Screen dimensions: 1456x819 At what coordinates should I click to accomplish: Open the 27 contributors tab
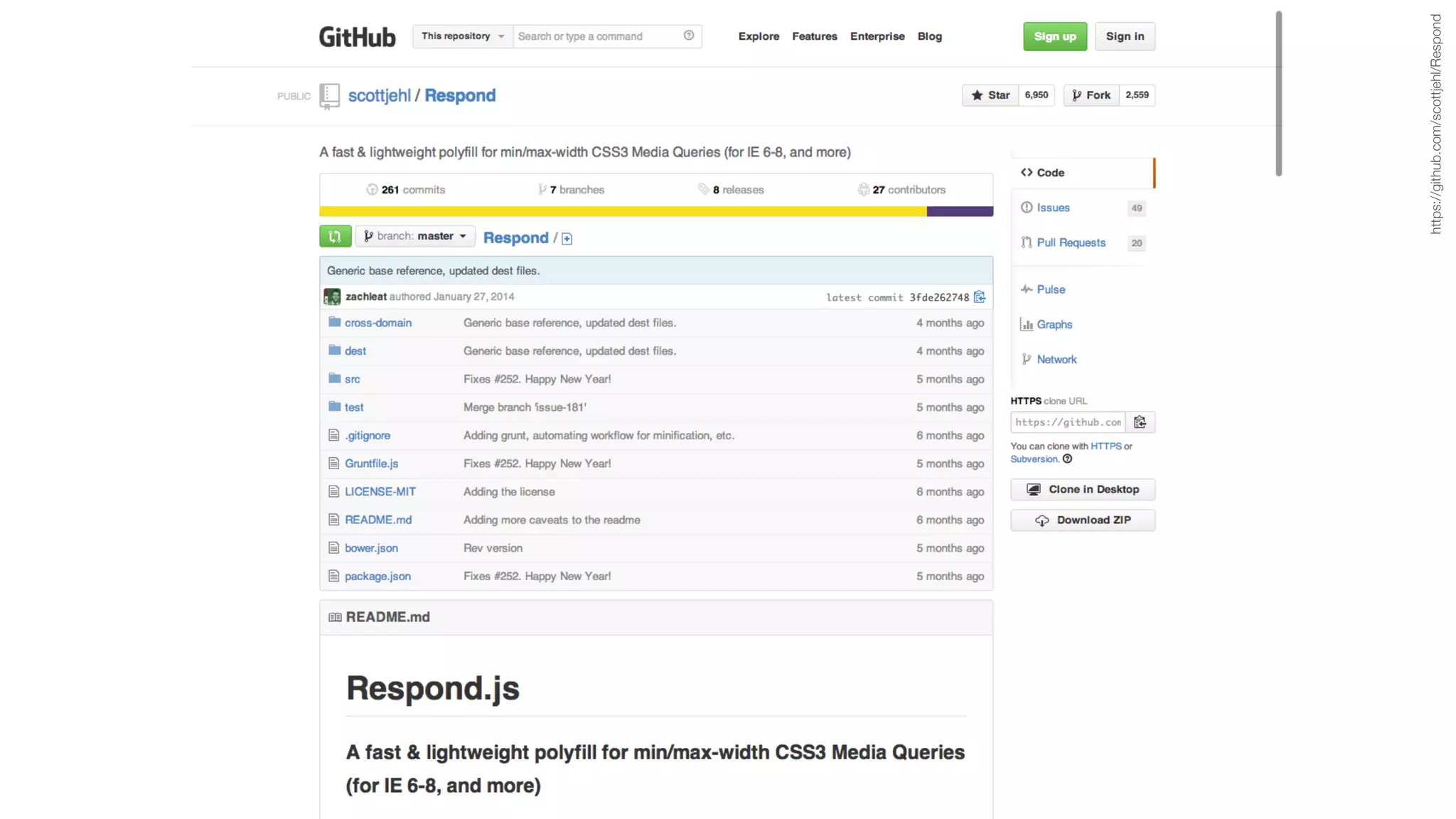[x=901, y=190]
